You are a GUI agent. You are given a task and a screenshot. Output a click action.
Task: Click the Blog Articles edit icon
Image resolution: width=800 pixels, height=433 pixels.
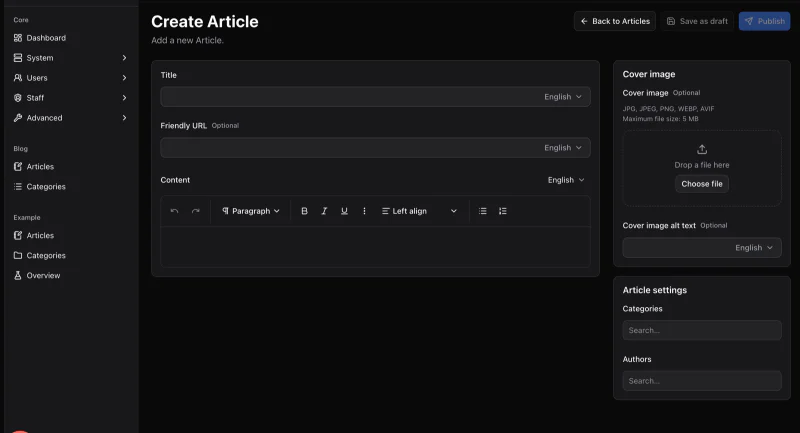(18, 166)
